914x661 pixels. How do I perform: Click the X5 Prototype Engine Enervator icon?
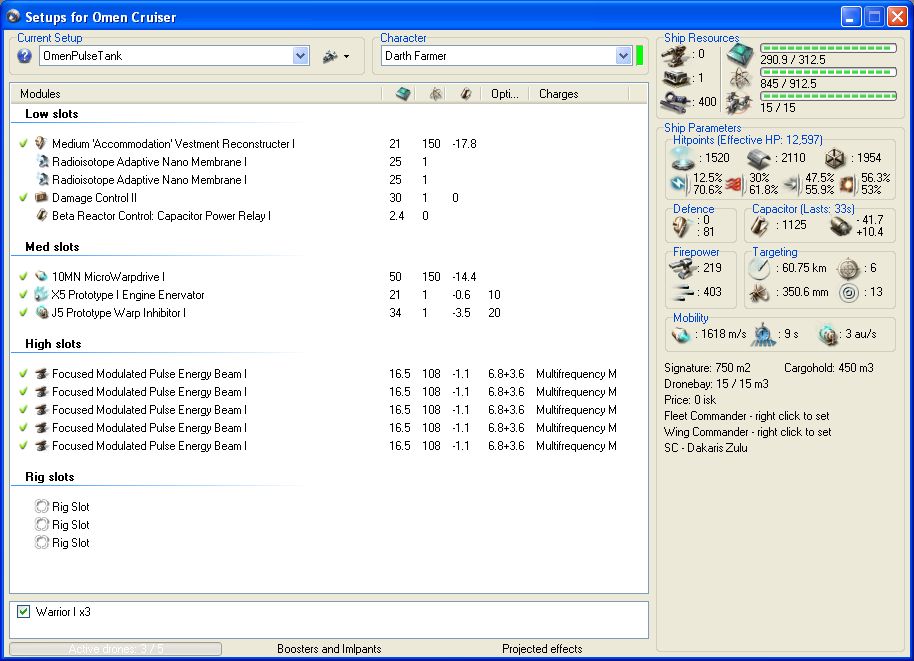(x=41, y=295)
